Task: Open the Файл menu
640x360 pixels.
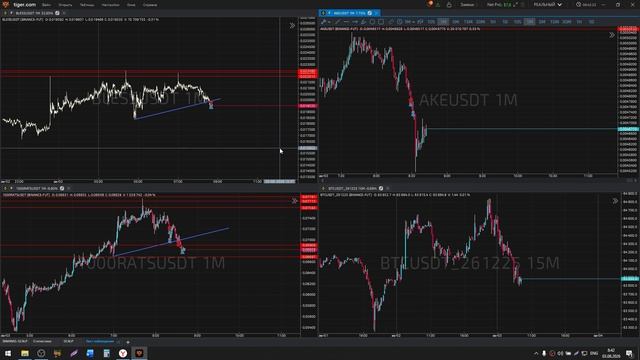Action: click(46, 5)
